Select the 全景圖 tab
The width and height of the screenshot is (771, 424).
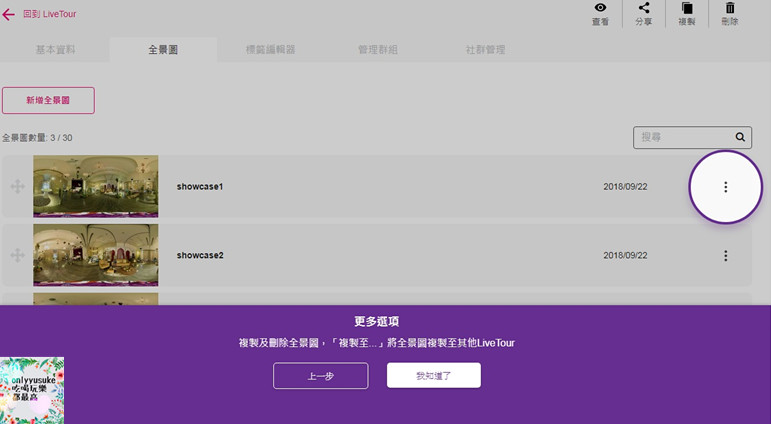pyautogui.click(x=163, y=50)
